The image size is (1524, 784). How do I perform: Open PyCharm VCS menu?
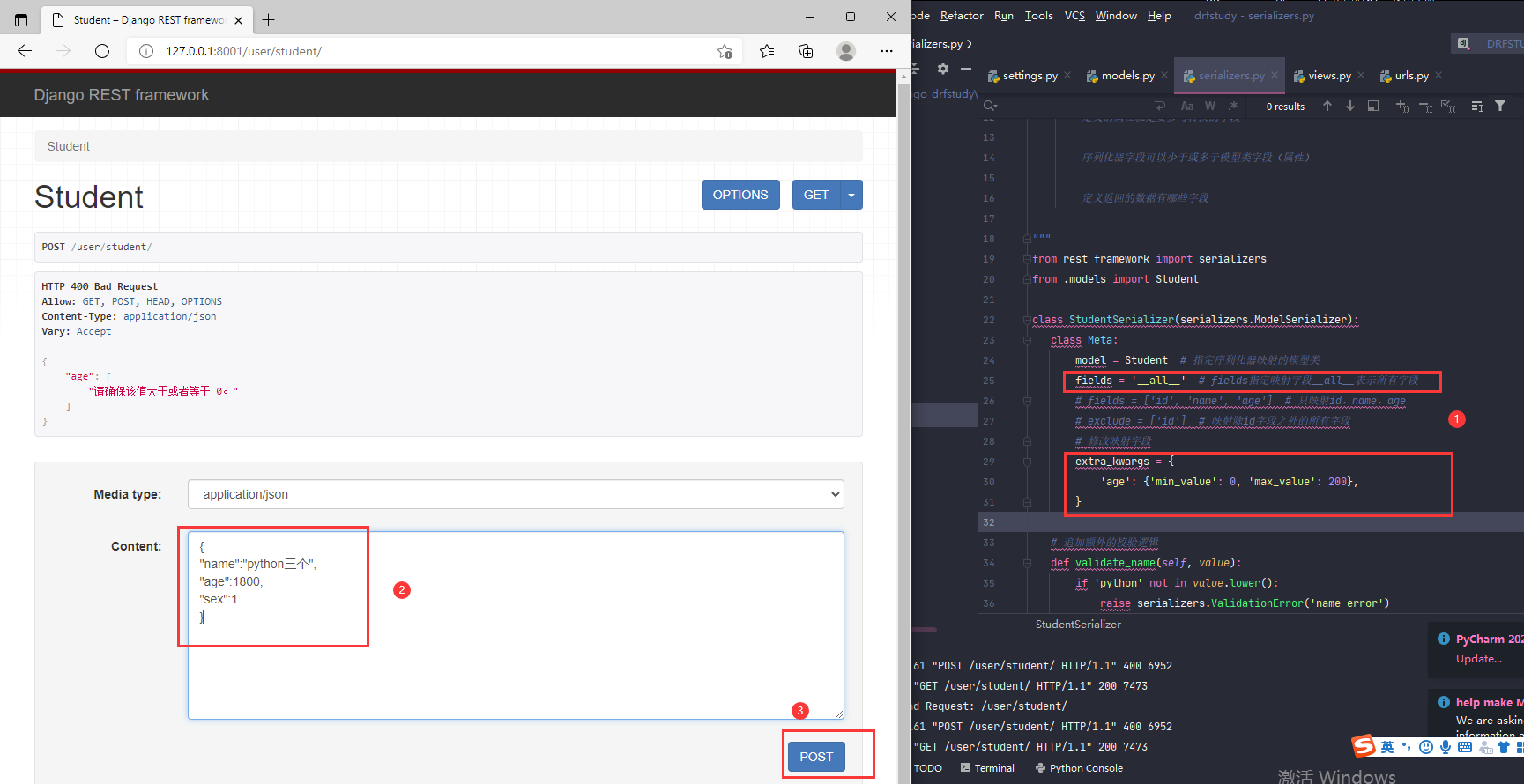coord(1074,16)
